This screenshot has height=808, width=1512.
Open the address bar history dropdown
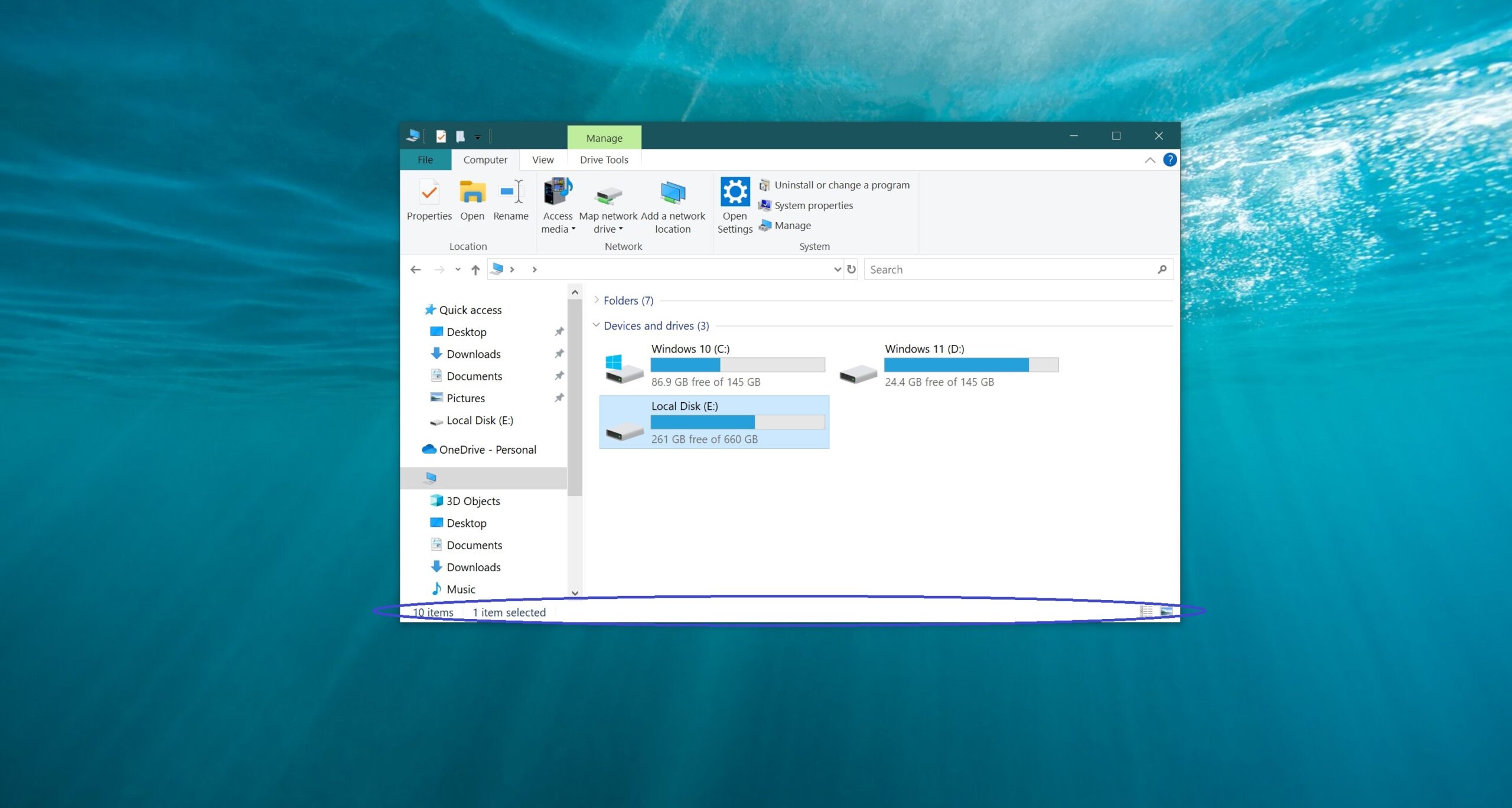point(837,269)
